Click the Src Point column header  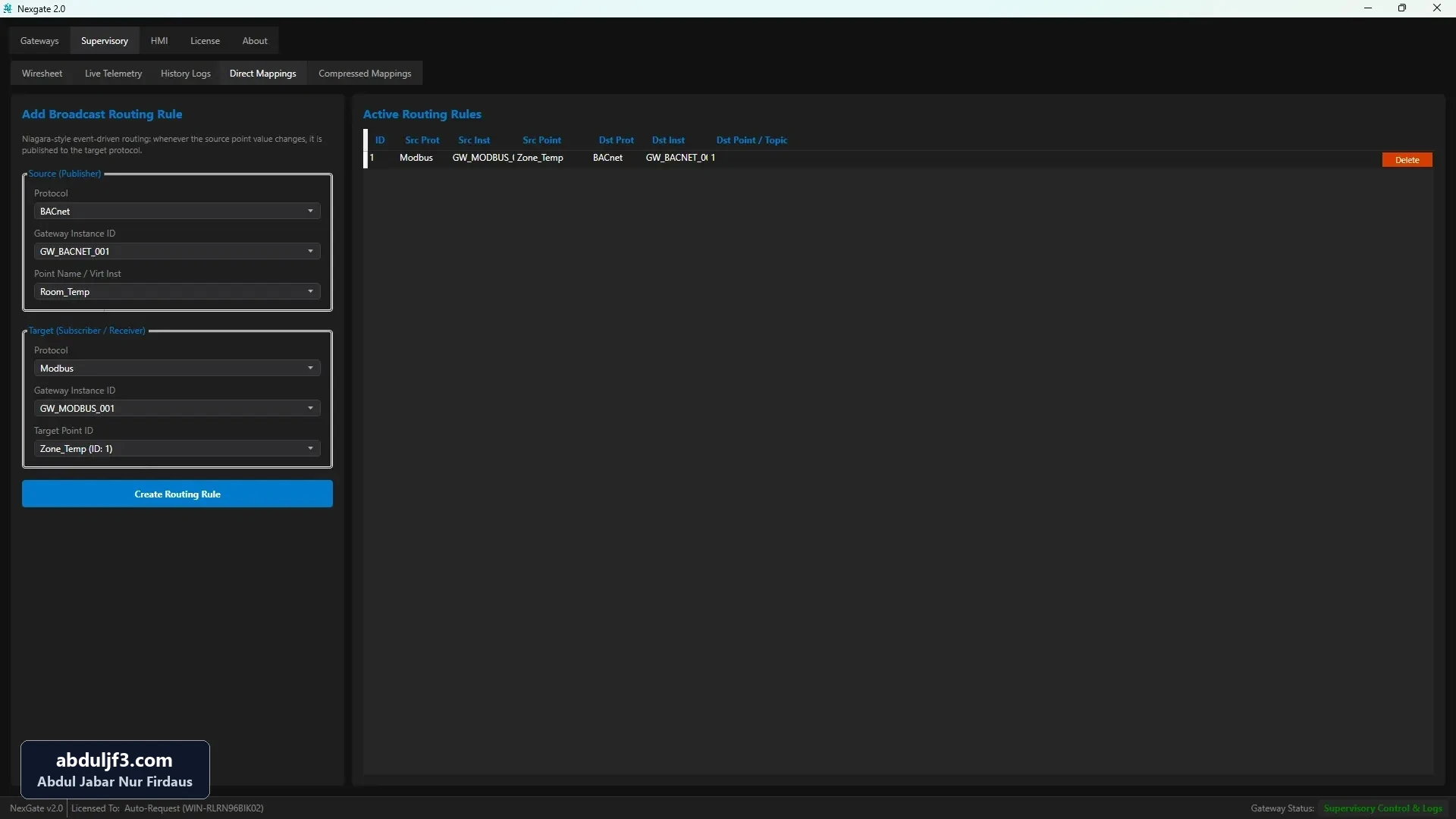(541, 140)
